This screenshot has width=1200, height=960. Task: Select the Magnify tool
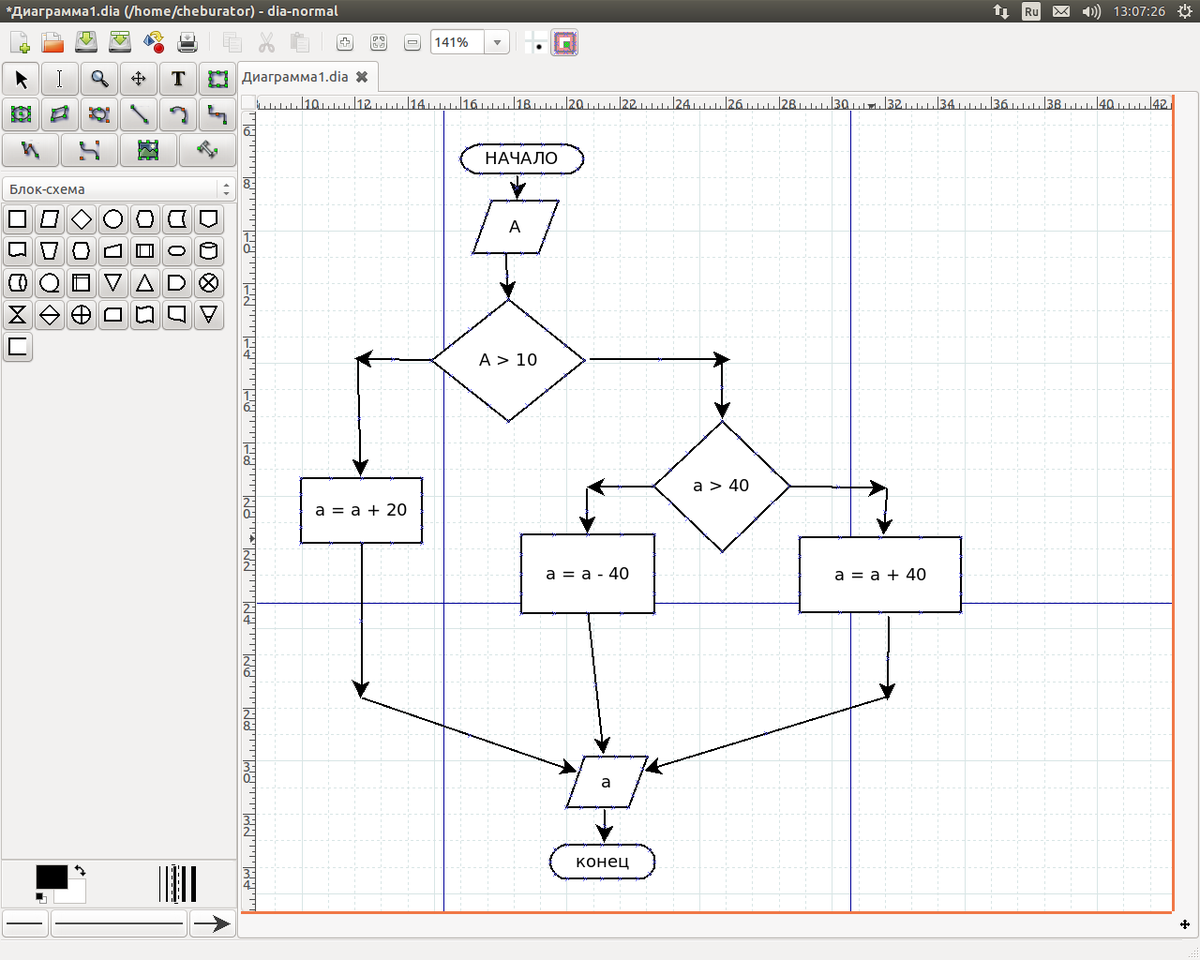point(99,79)
